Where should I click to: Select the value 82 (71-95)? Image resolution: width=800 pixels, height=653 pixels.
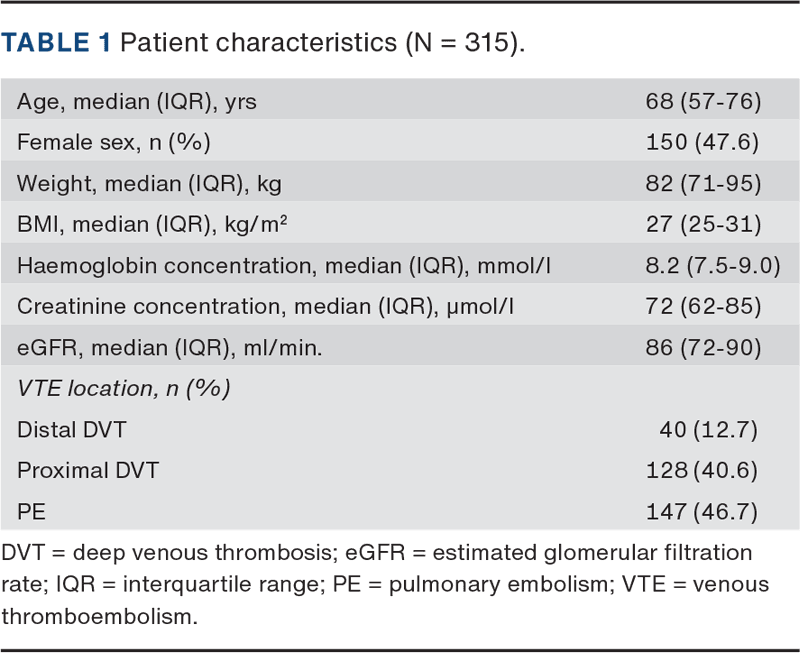[x=703, y=184]
